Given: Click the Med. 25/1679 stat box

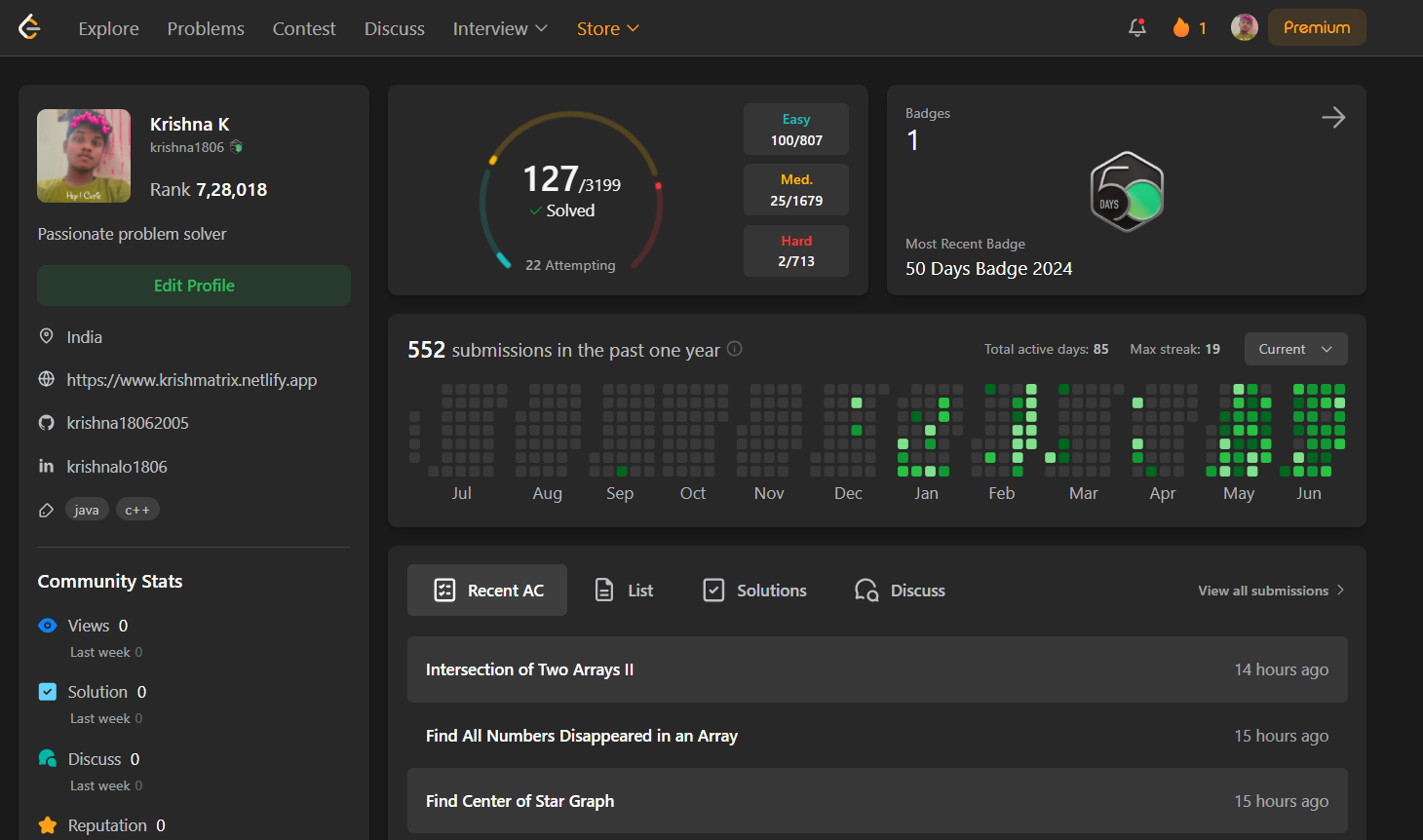Looking at the screenshot, I should point(796,189).
